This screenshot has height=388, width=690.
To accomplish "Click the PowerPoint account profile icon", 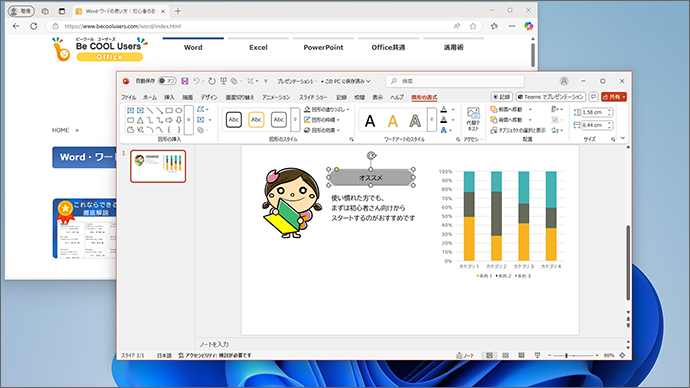I will coord(564,81).
